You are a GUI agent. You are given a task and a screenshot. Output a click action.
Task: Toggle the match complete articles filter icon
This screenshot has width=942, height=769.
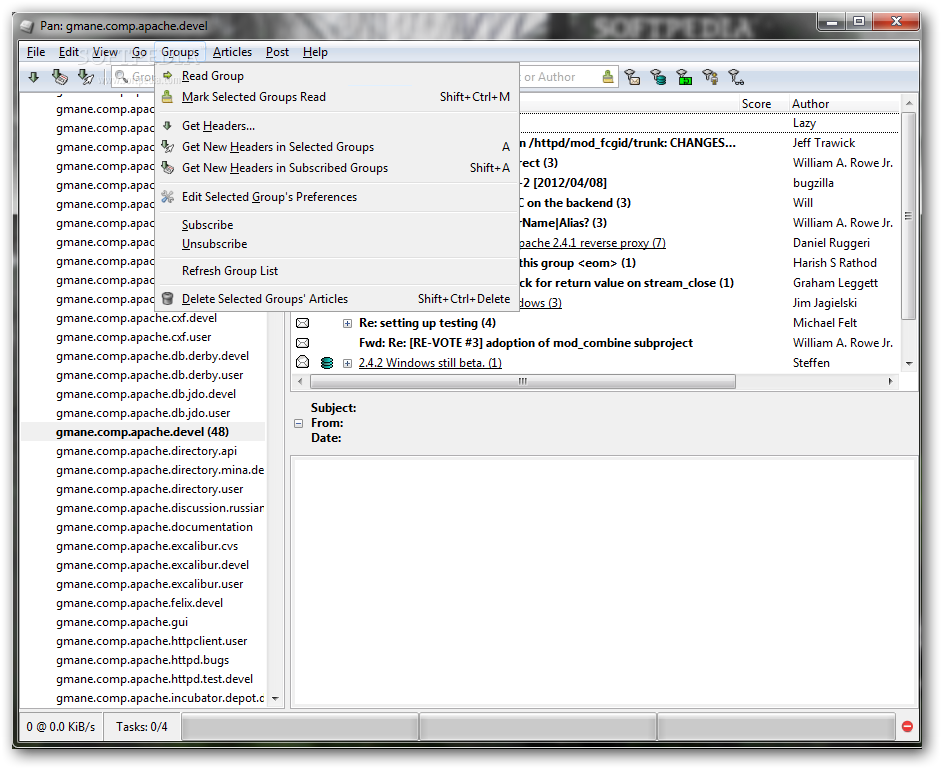point(684,77)
